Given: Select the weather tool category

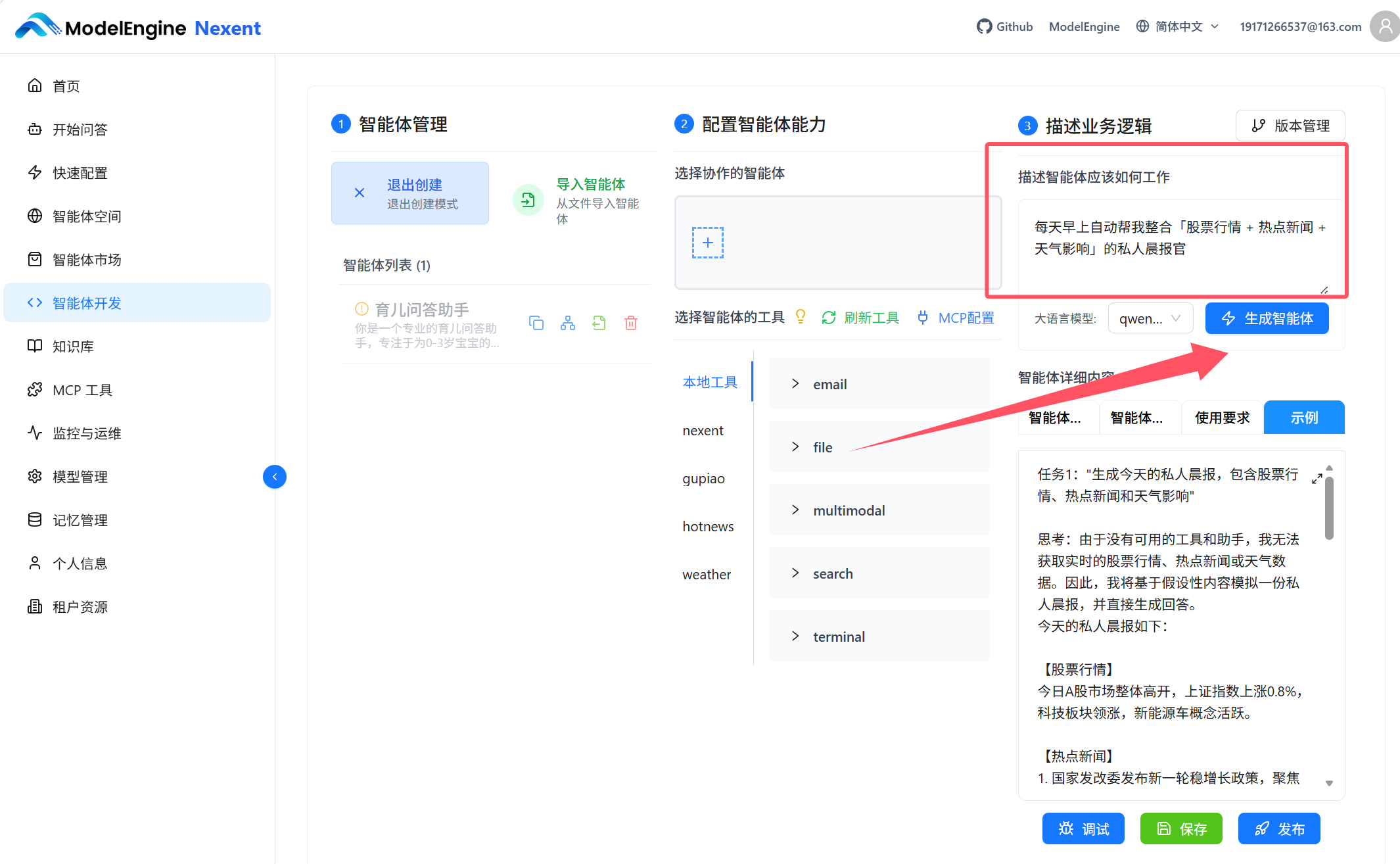Looking at the screenshot, I should click(707, 574).
